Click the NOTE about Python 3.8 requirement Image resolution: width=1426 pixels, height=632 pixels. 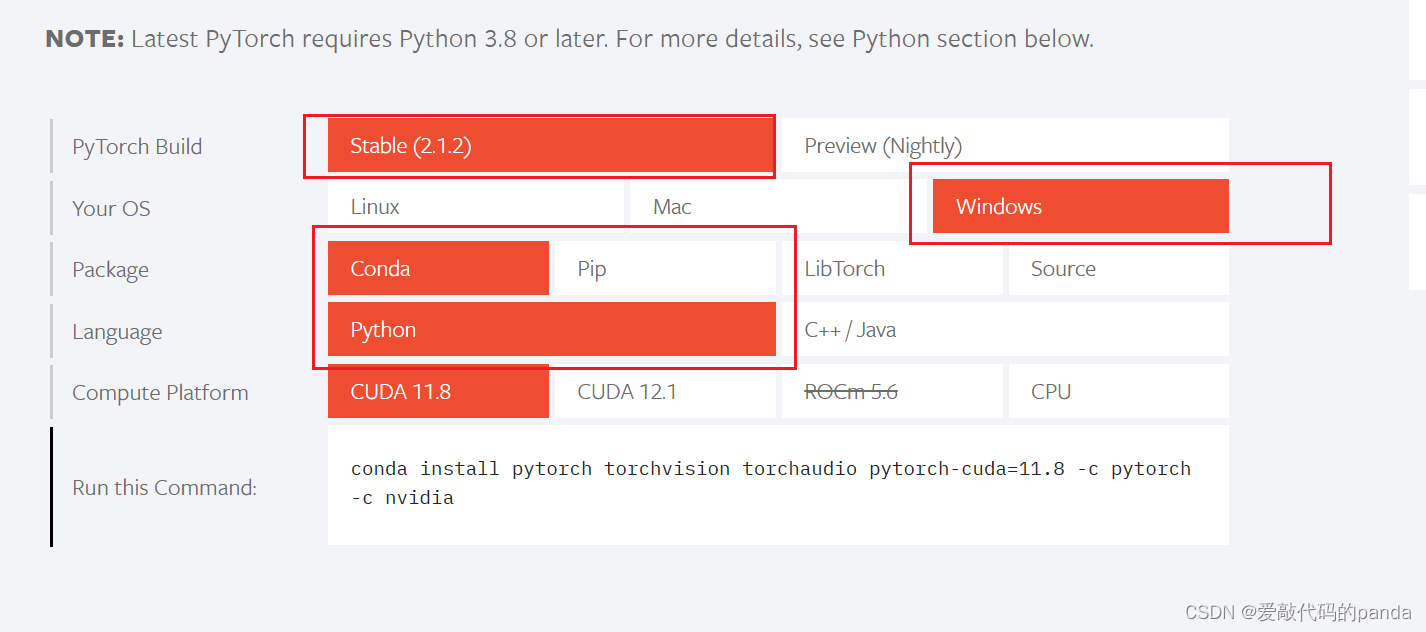[x=569, y=39]
